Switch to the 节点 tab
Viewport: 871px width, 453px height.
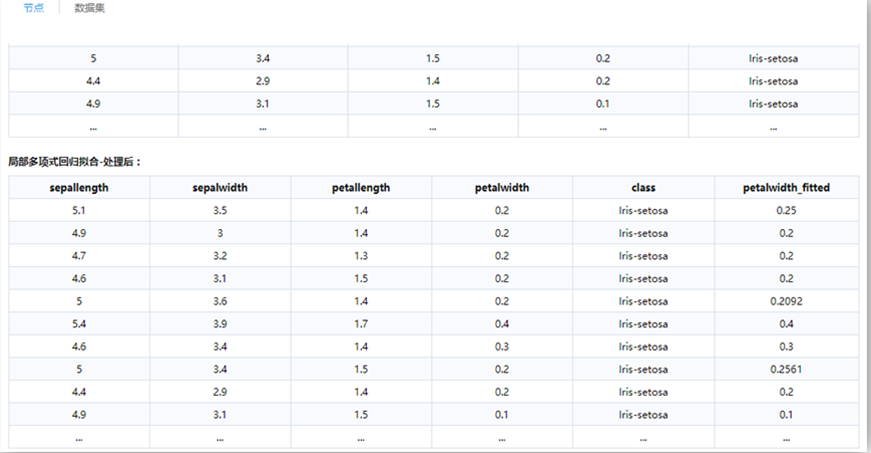coord(33,8)
